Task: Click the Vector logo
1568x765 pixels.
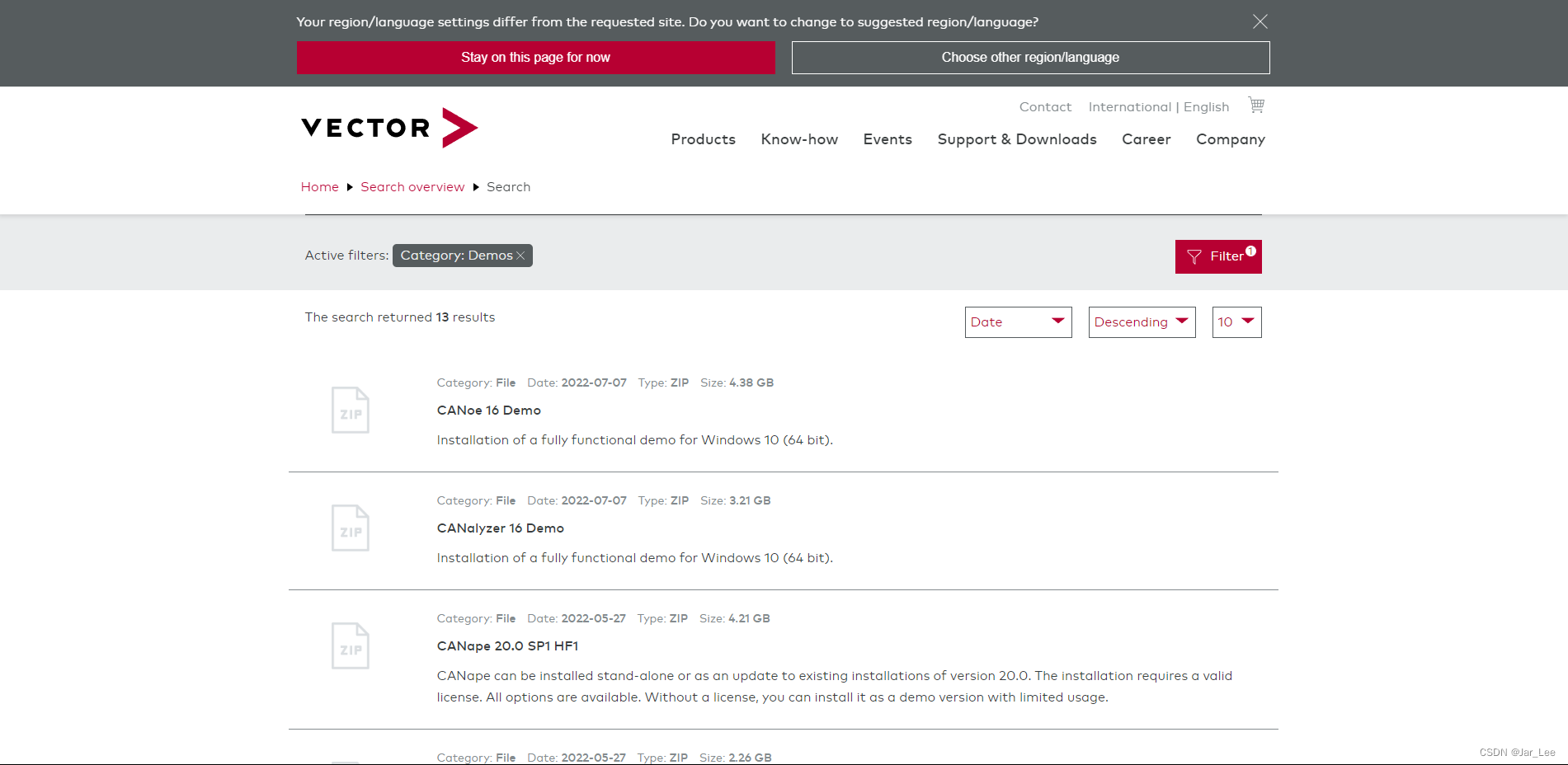Action: [x=389, y=128]
